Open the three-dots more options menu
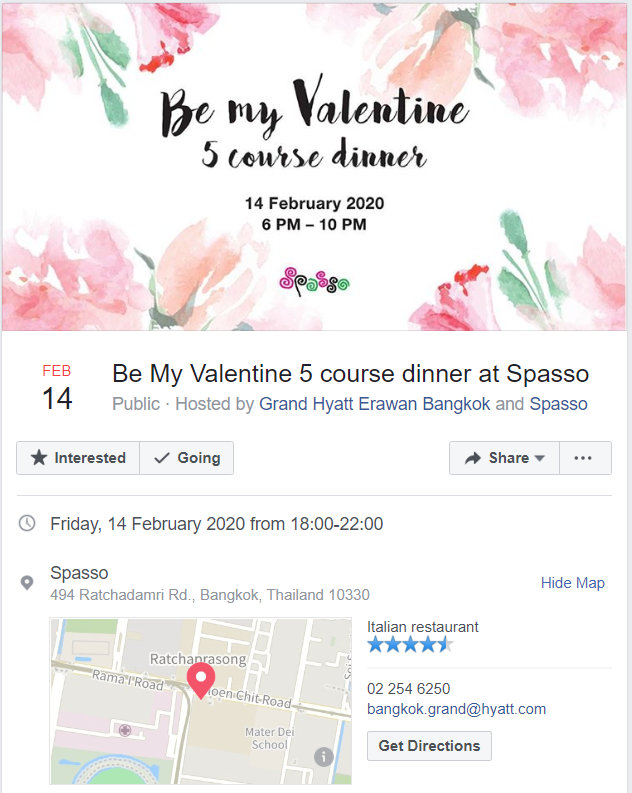The height and width of the screenshot is (793, 632). [583, 458]
